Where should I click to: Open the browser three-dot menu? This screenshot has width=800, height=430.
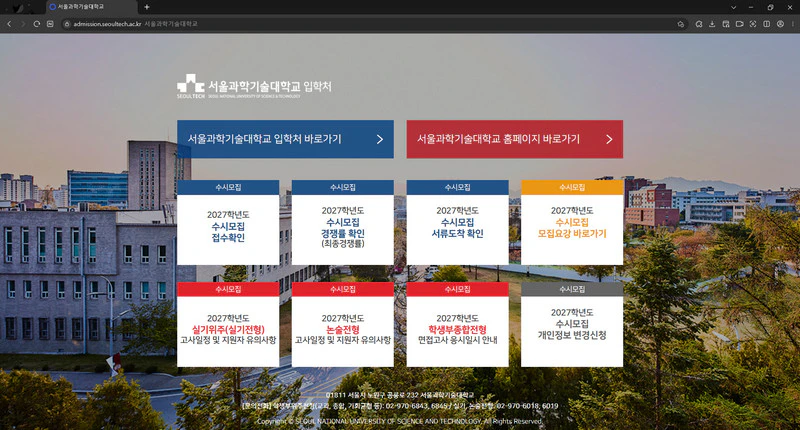(x=793, y=24)
